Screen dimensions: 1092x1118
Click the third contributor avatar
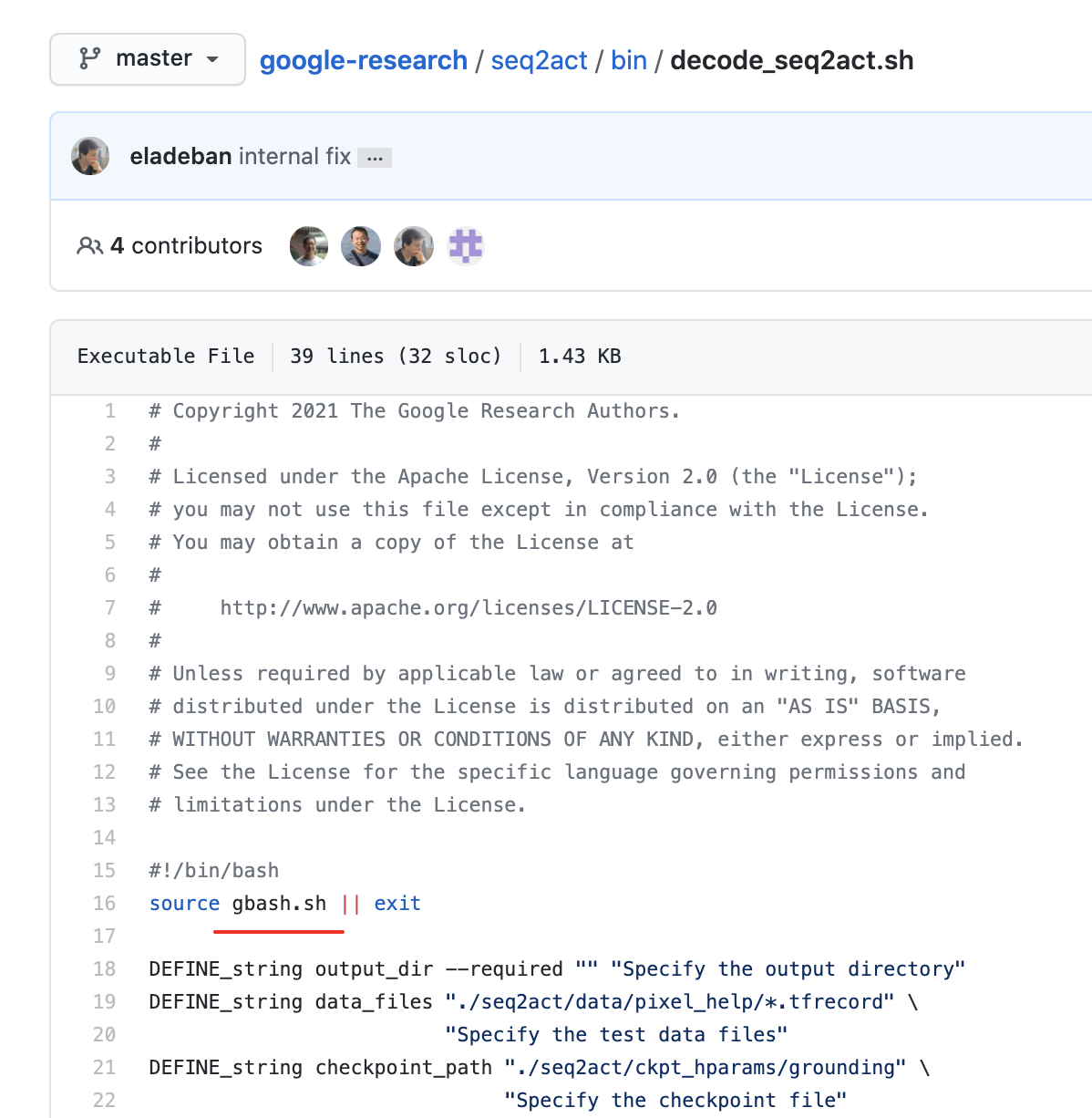coord(413,245)
